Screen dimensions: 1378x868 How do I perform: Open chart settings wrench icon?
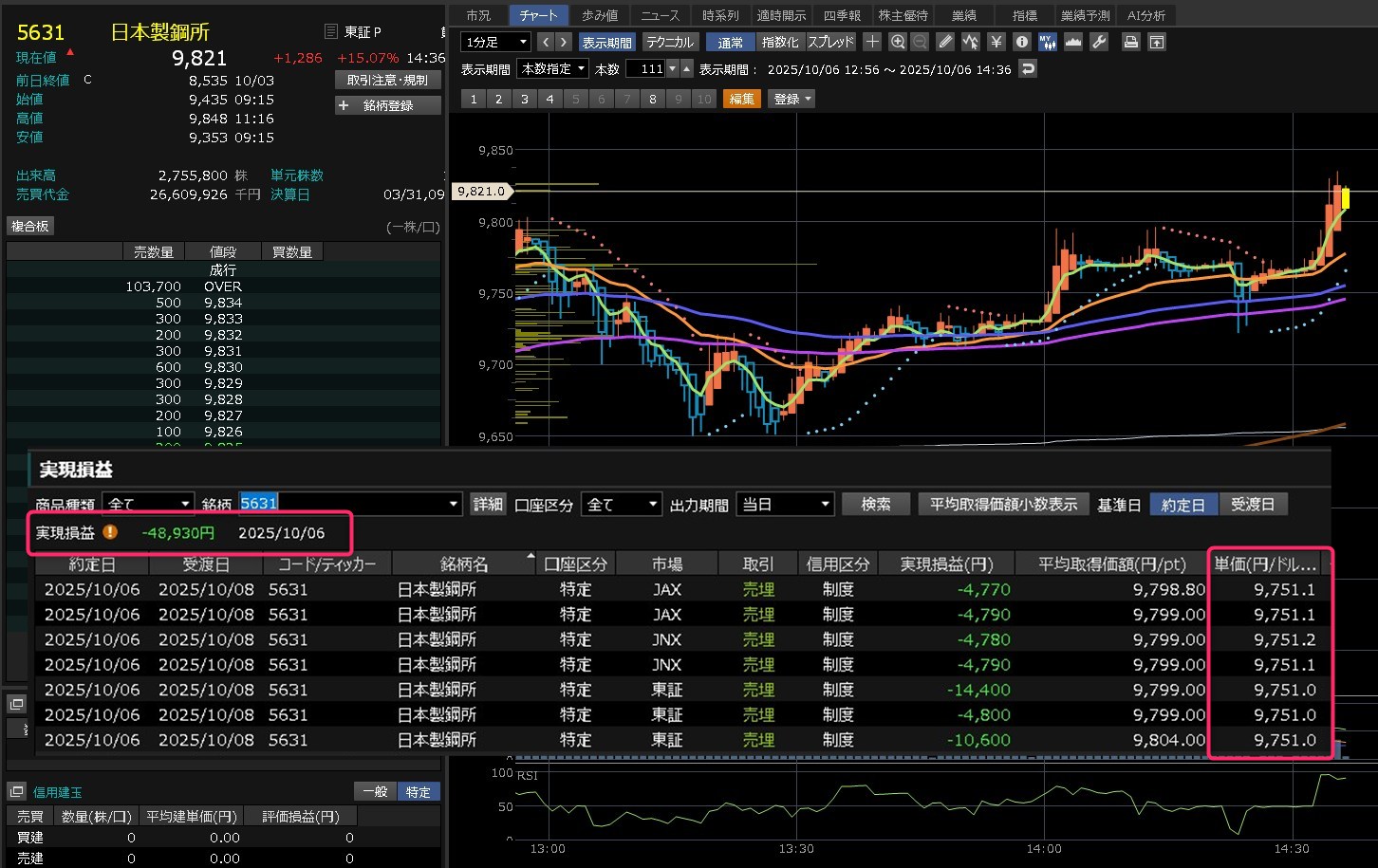[1099, 42]
